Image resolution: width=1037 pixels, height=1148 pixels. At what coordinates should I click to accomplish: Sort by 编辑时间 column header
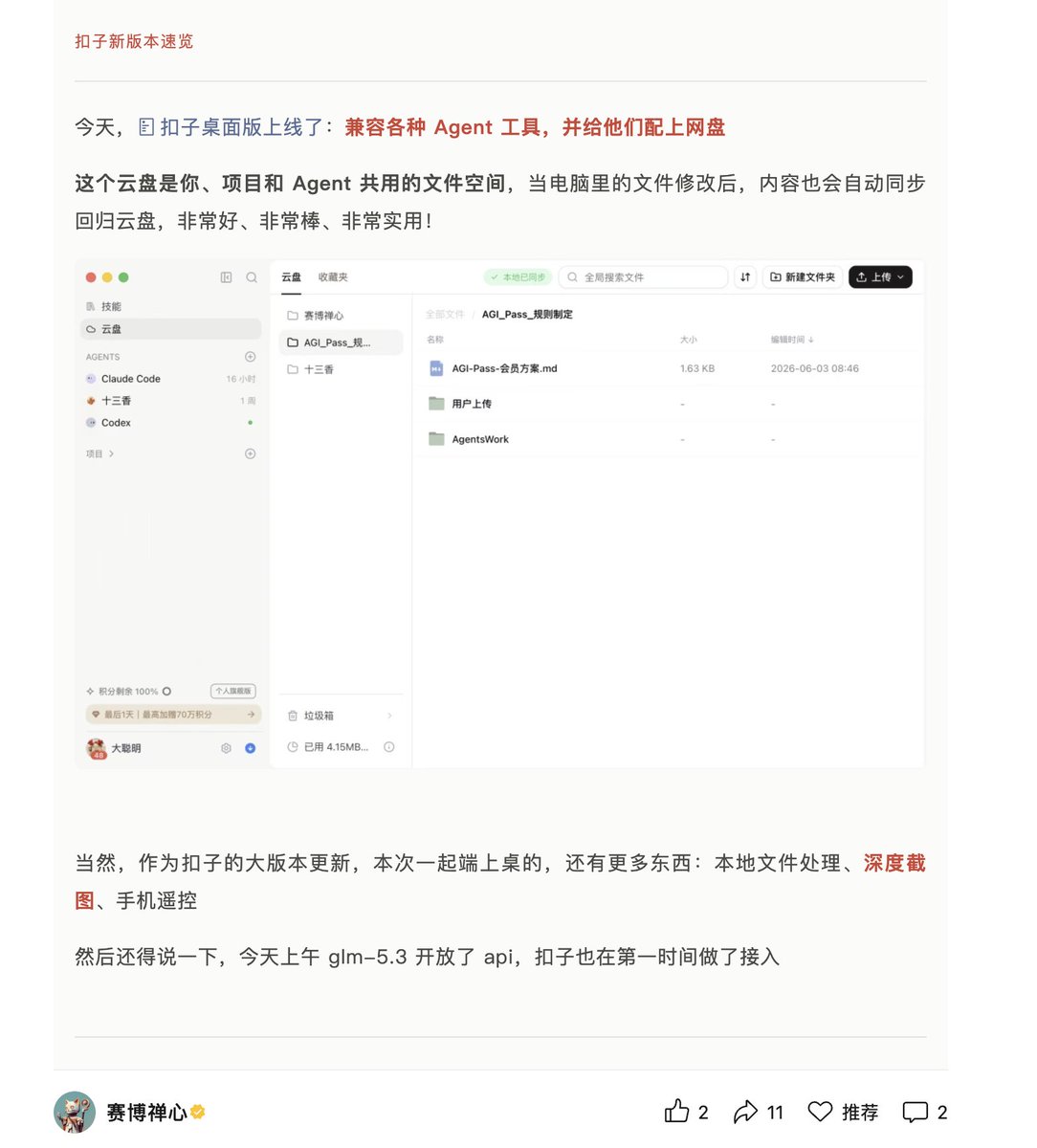(x=792, y=340)
